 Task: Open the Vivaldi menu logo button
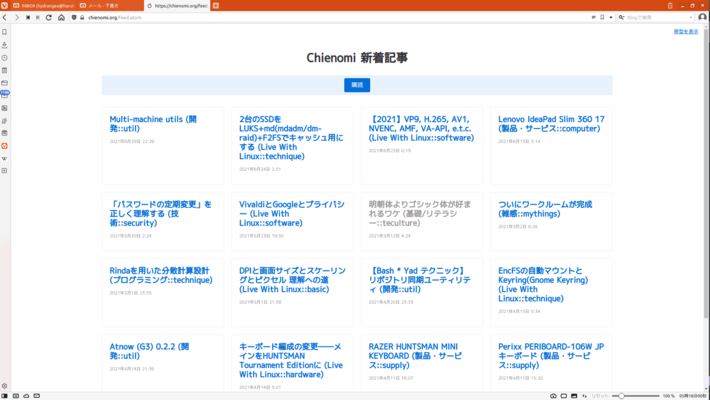coord(5,5)
